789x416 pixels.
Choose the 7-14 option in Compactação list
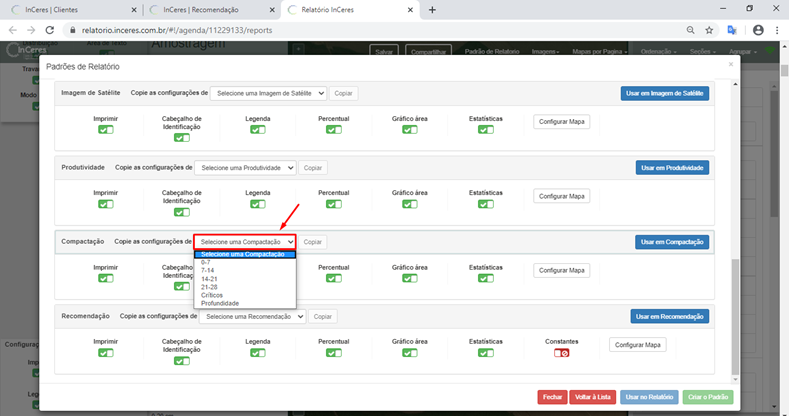(245, 271)
